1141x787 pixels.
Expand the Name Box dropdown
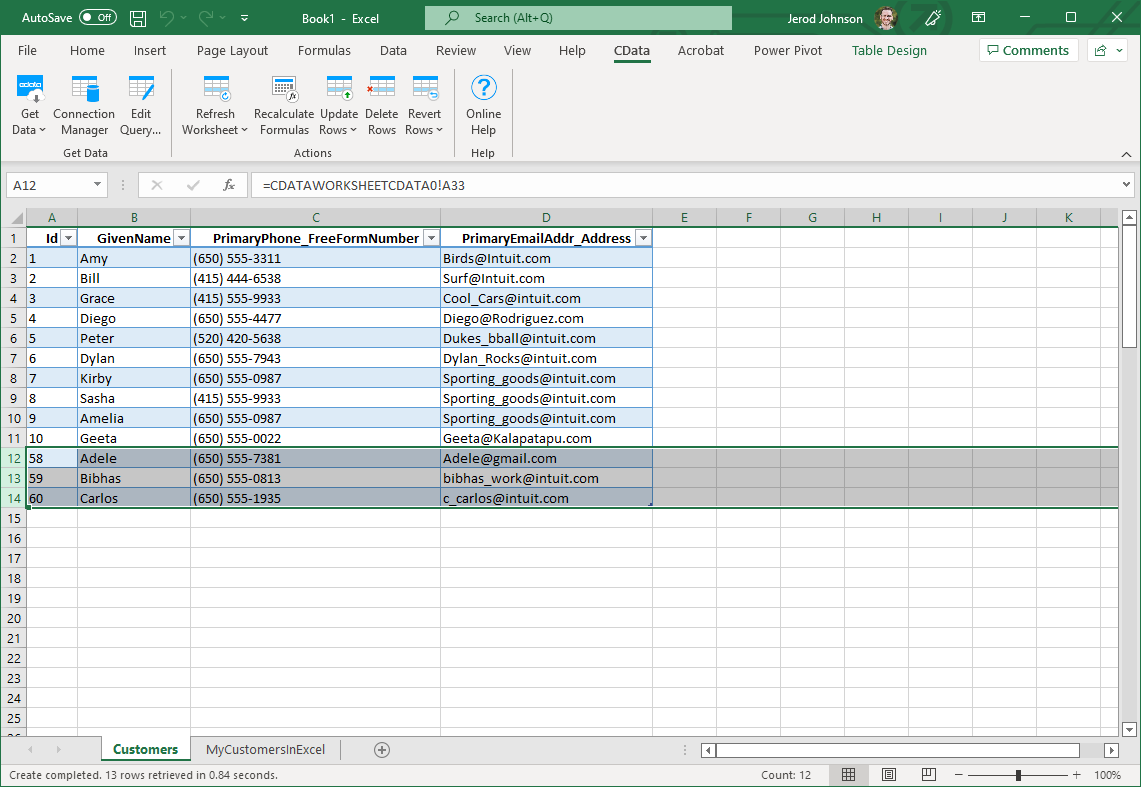pos(98,185)
